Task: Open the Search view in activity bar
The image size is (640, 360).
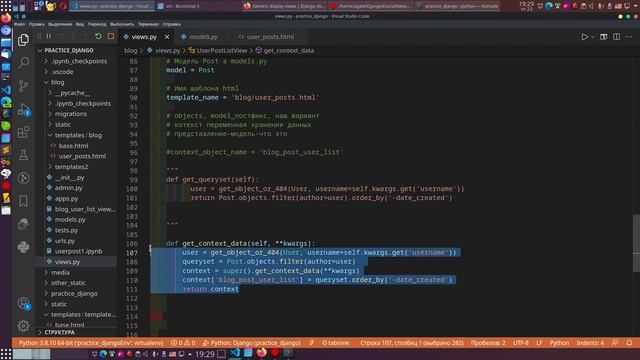Action: click(23, 62)
